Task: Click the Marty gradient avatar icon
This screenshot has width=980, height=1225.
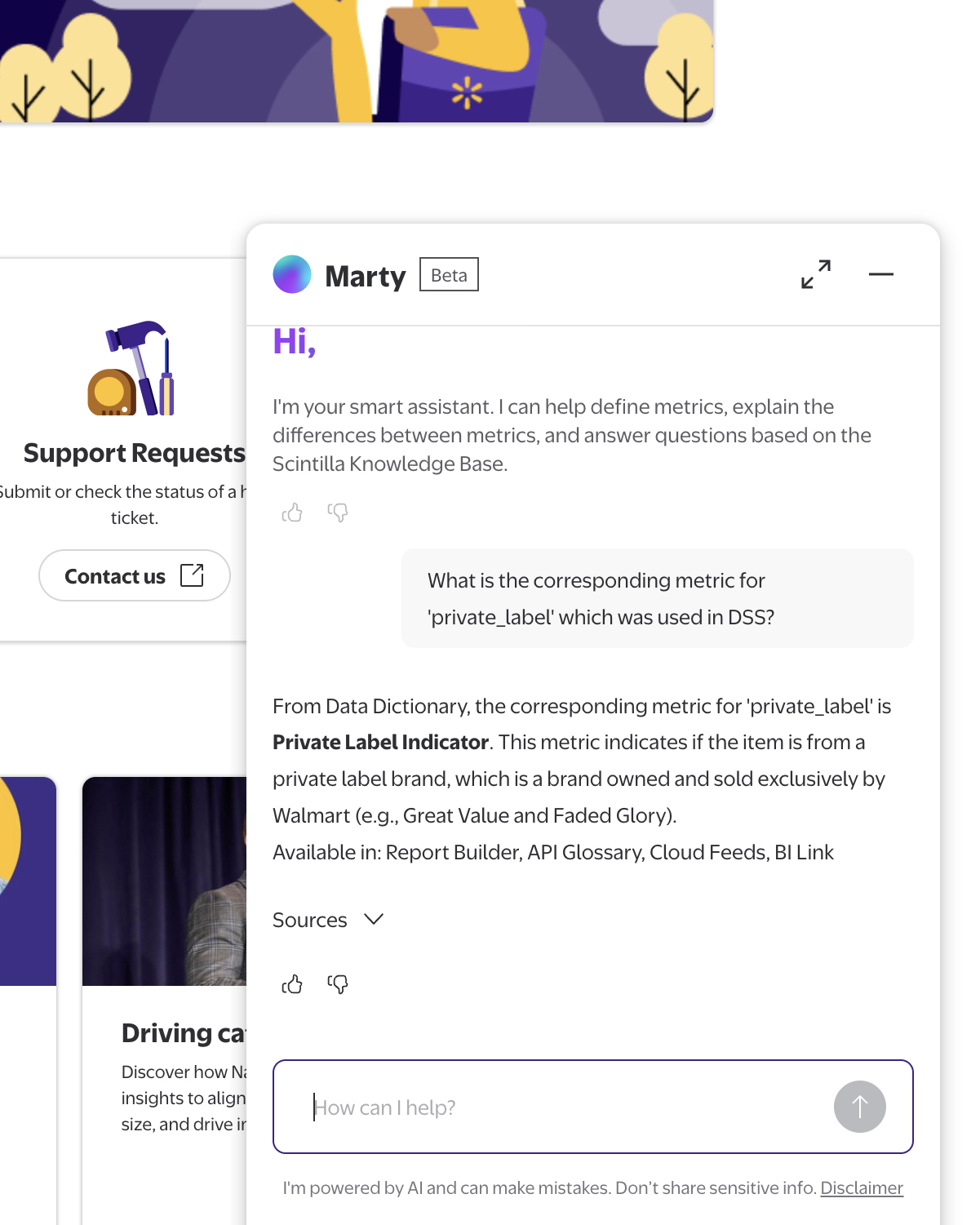Action: (x=292, y=274)
